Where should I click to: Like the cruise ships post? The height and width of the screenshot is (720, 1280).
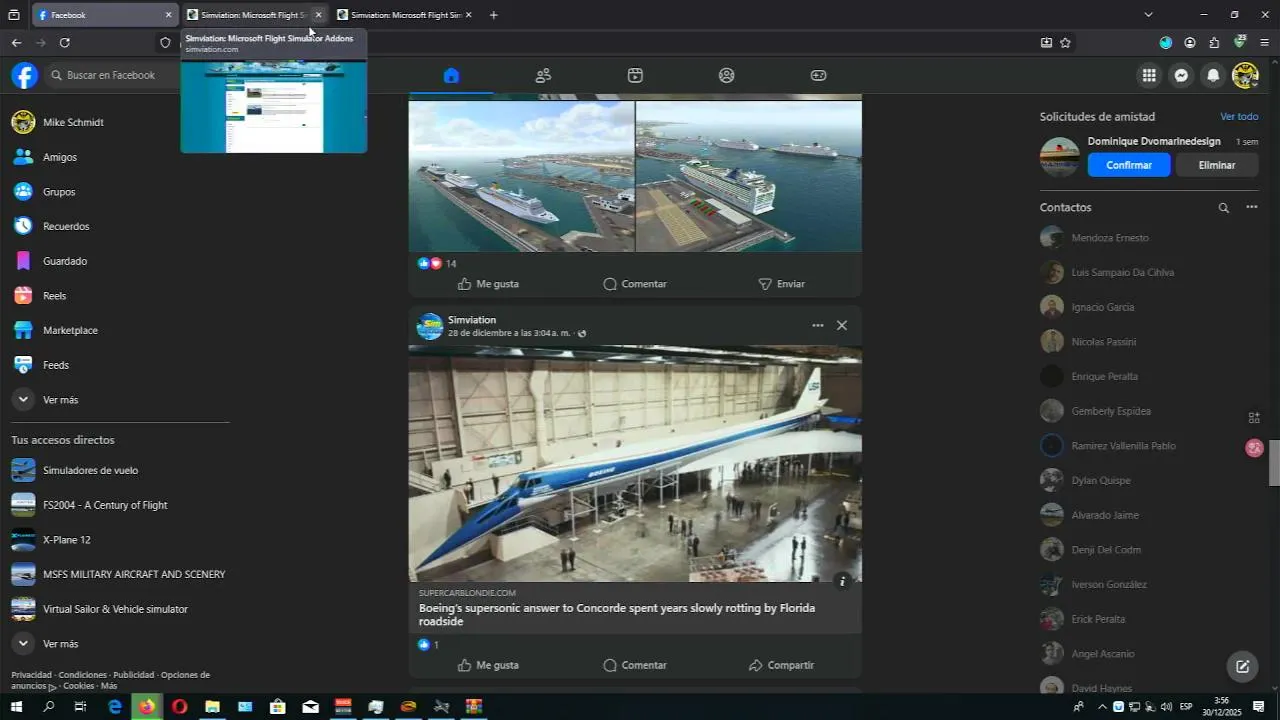point(488,284)
